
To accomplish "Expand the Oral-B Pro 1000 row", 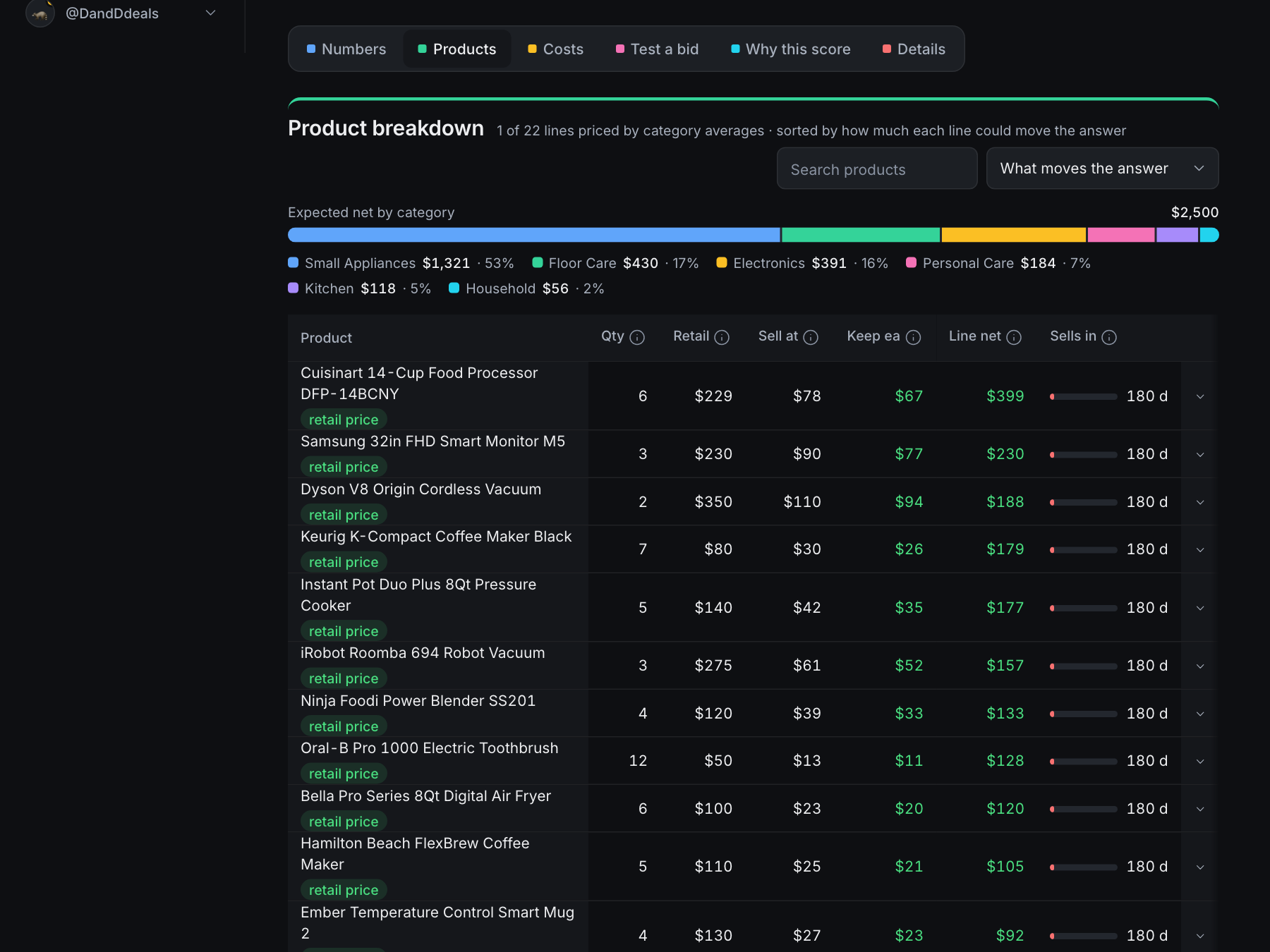I will point(1200,761).
